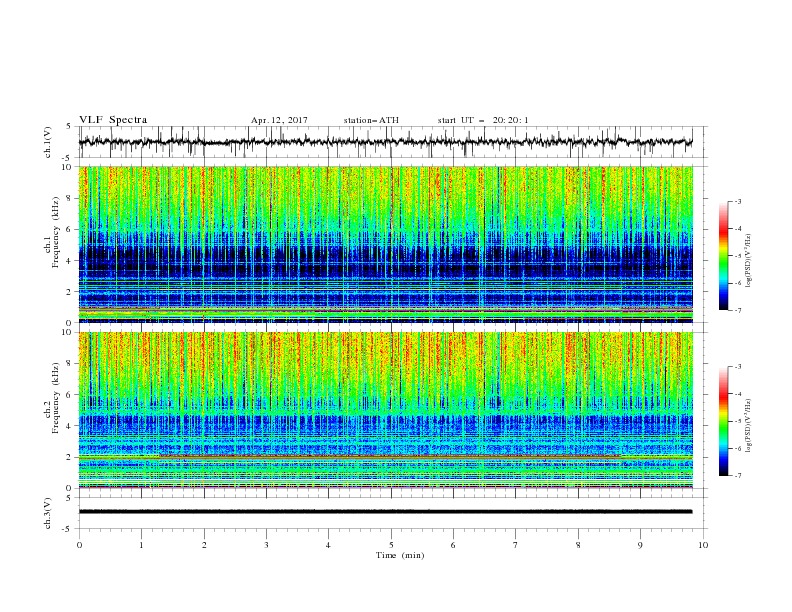Click the ch.3 voltage waveform trace
This screenshot has height=612, width=792.
[385, 512]
